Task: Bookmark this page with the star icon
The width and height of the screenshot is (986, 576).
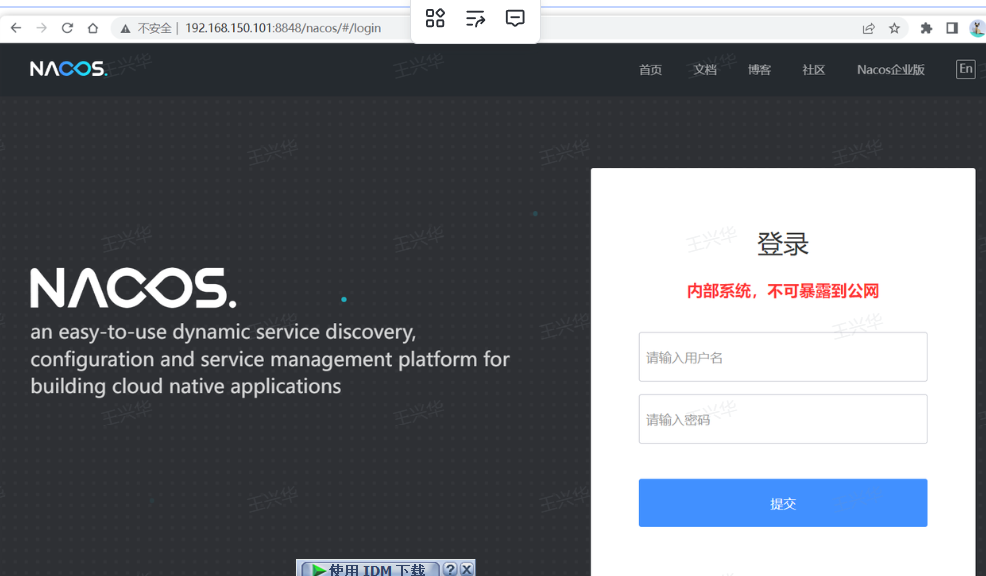Action: pos(894,28)
